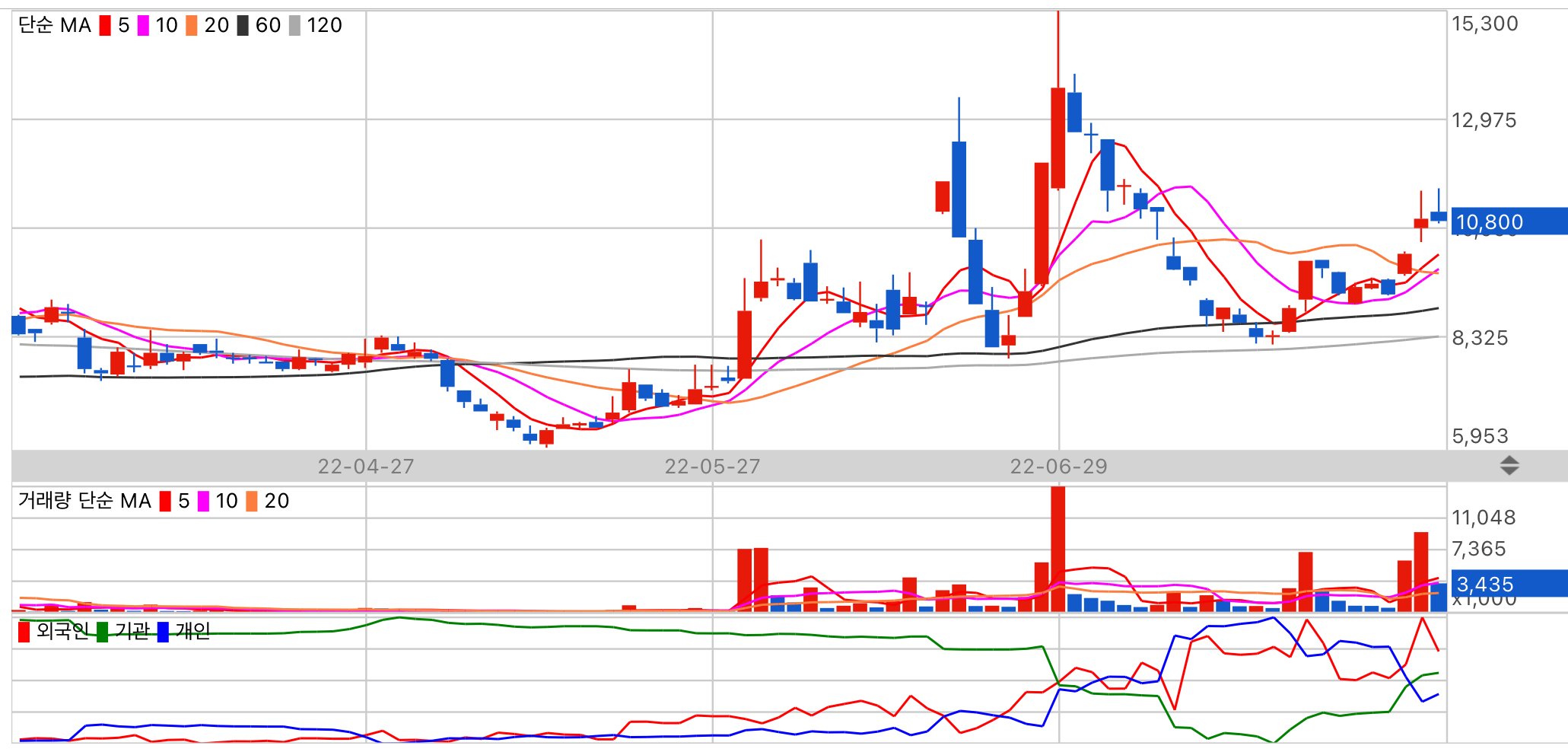This screenshot has height=752, width=1568.
Task: Click the 12,975 price axis label
Action: click(1484, 120)
